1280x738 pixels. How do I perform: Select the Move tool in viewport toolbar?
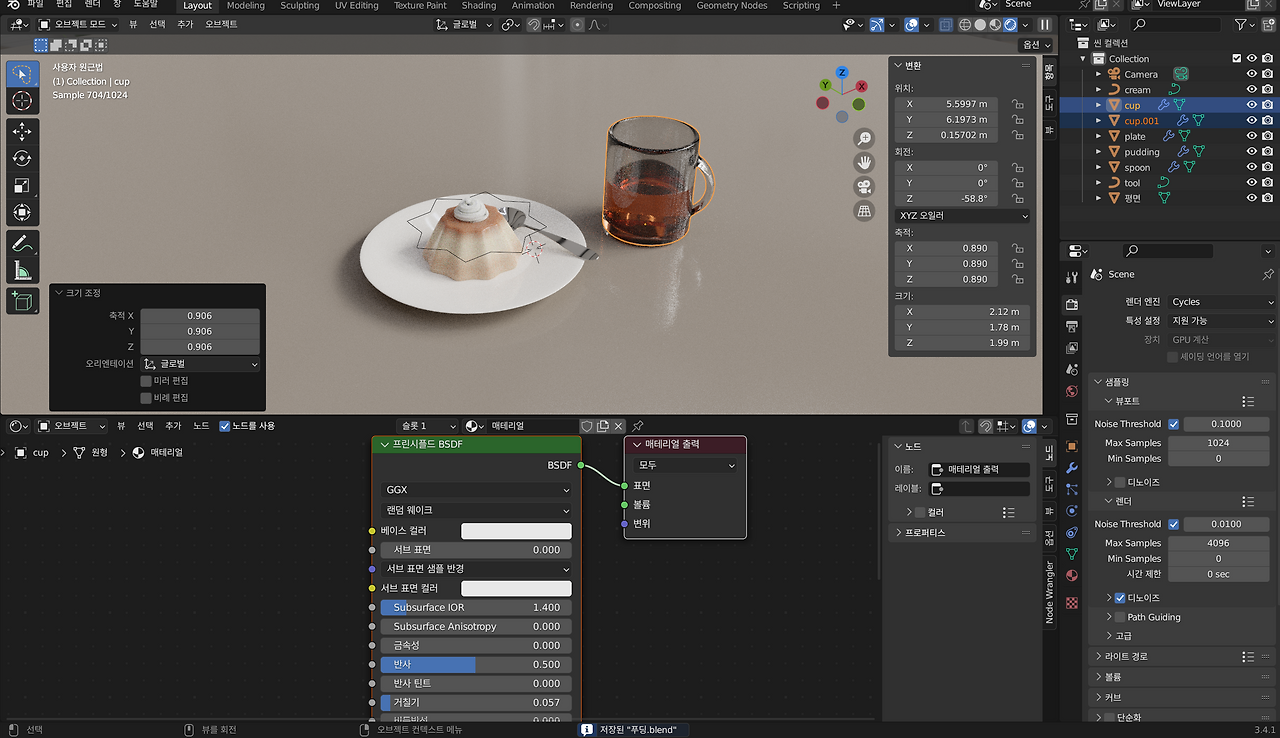tap(22, 131)
